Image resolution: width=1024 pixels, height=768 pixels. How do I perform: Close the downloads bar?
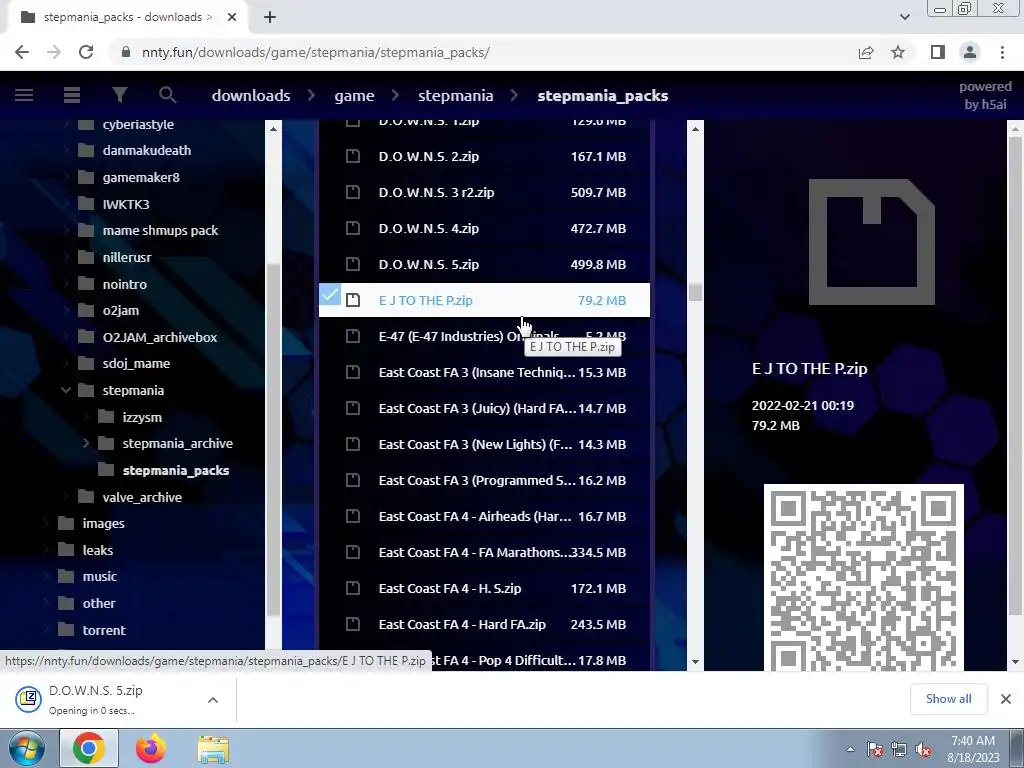click(x=1006, y=699)
